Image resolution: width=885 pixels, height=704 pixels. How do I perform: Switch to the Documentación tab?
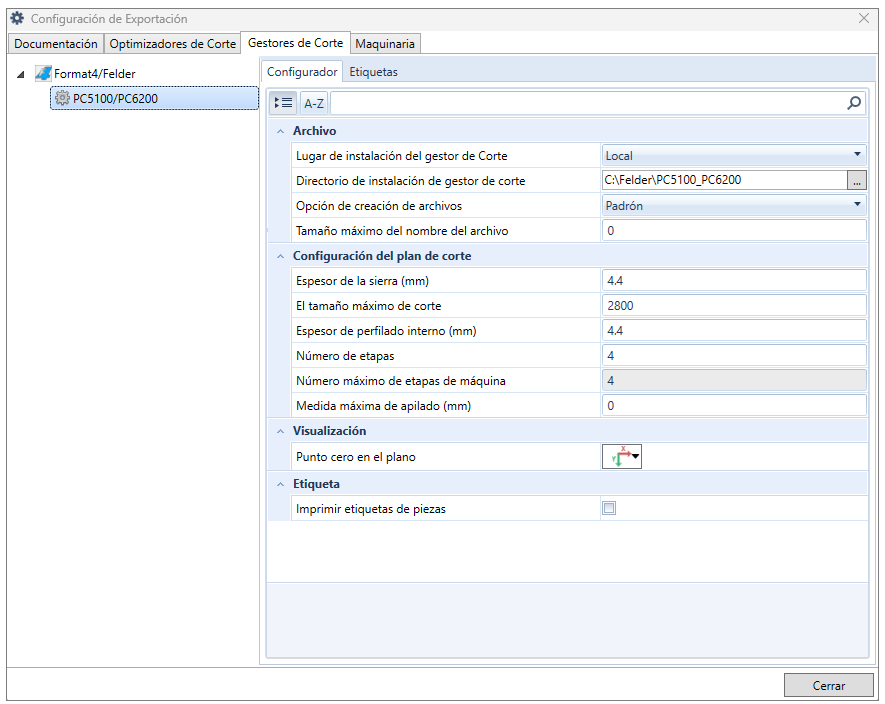[55, 43]
